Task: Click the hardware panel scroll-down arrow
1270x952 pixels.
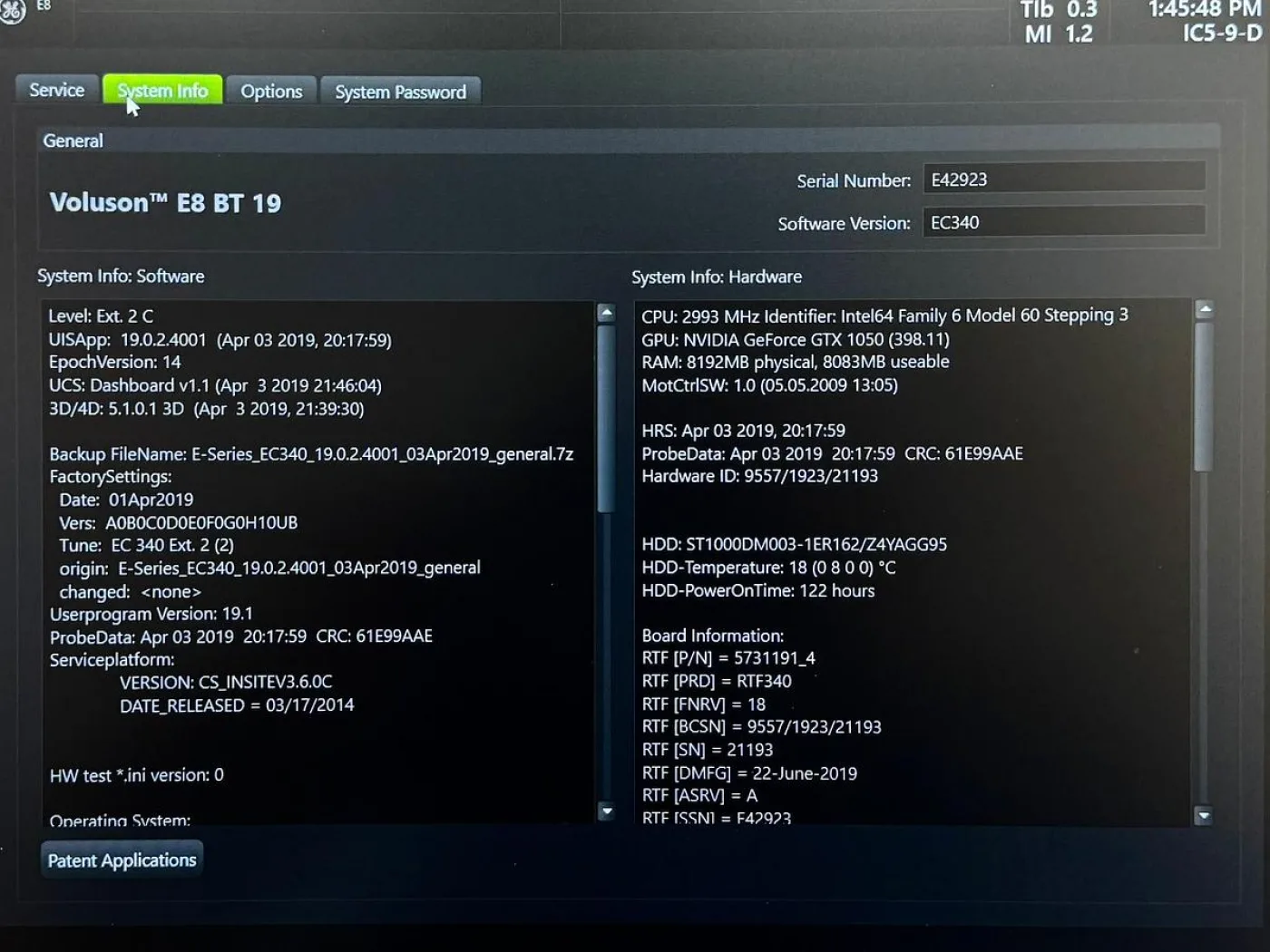Action: 1204,816
